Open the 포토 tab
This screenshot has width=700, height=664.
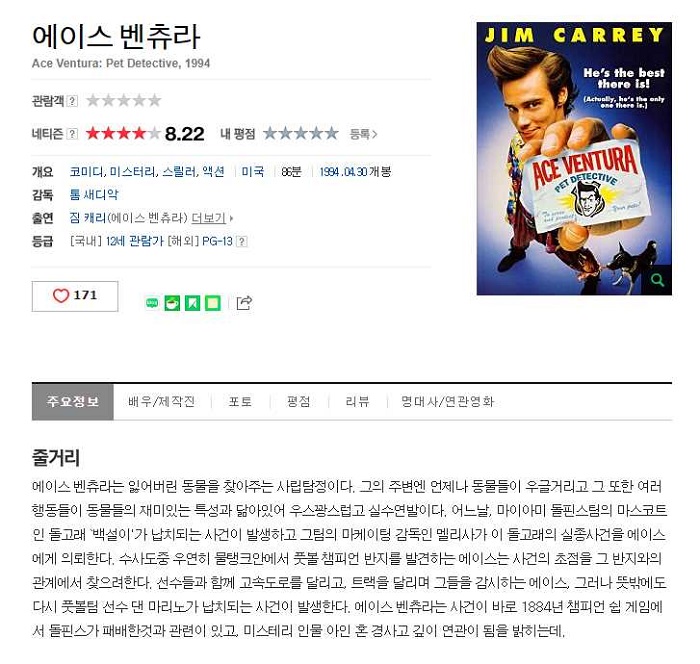coord(240,401)
